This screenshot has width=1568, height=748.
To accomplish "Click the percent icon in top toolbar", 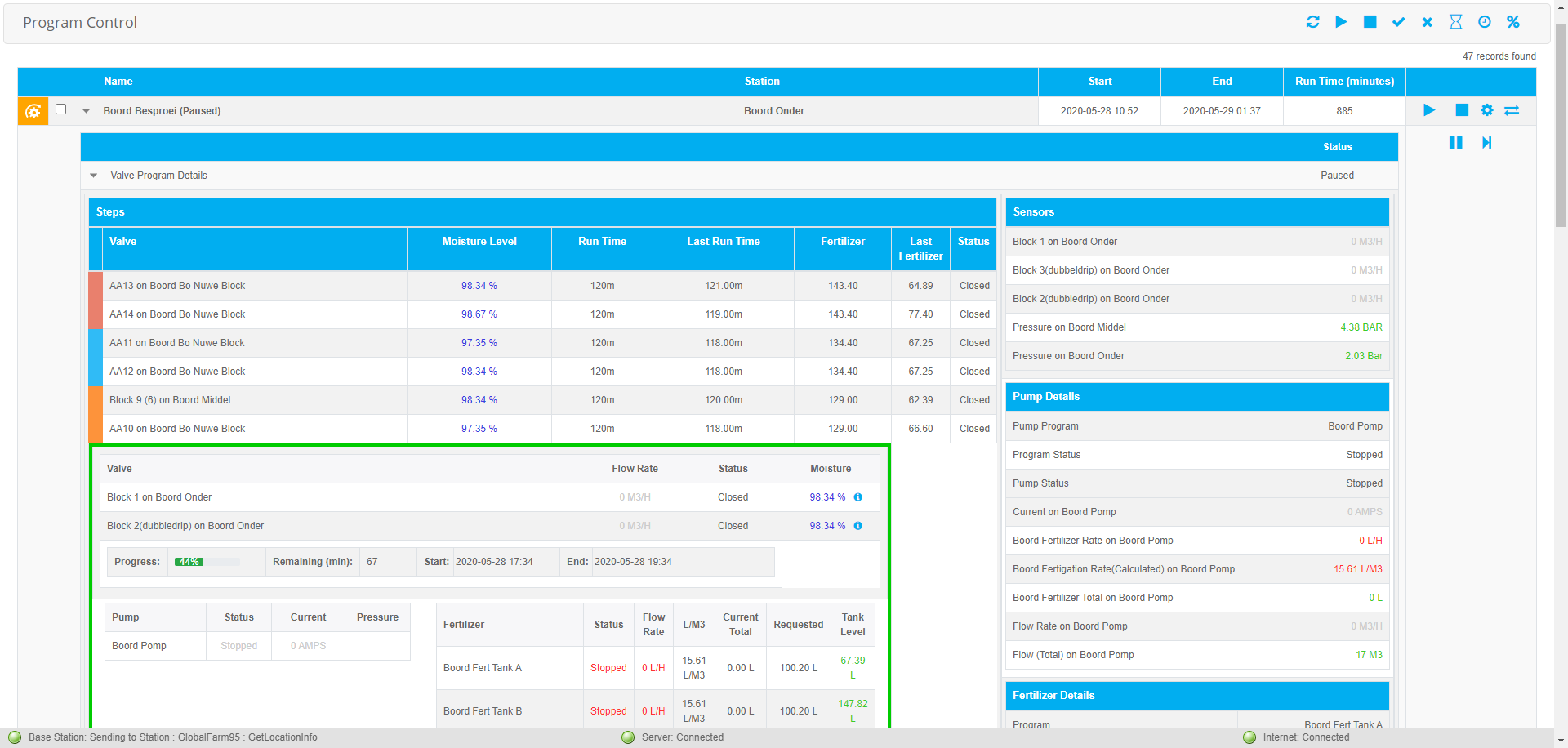I will pos(1512,22).
